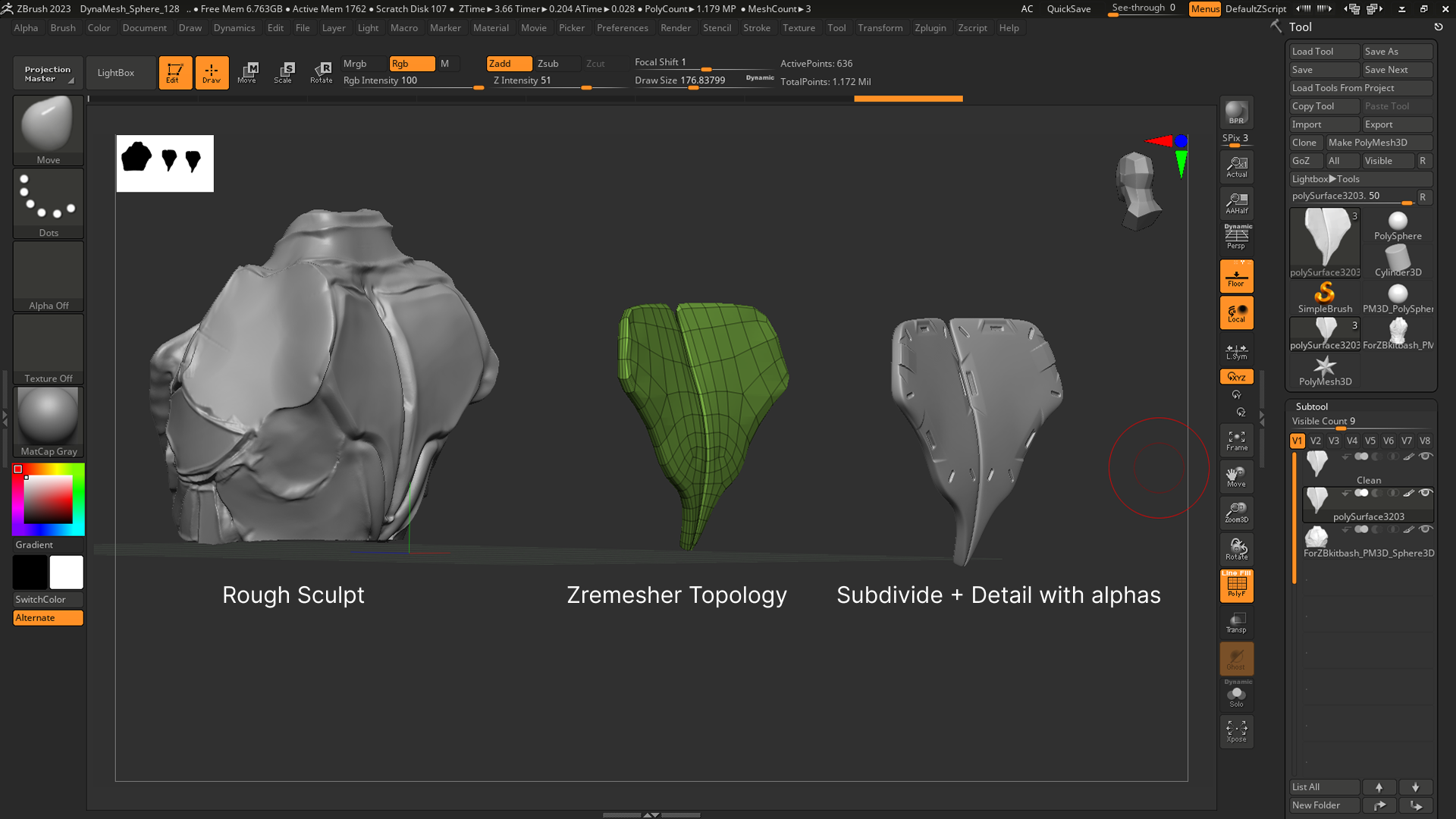Toggle the PolyF Line Fill icon

coord(1236,585)
